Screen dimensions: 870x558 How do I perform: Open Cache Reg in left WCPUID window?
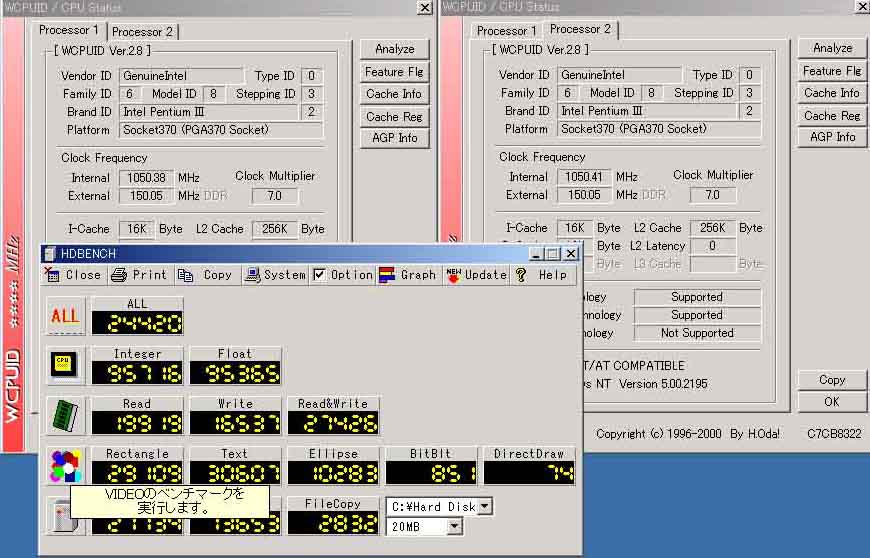(394, 116)
